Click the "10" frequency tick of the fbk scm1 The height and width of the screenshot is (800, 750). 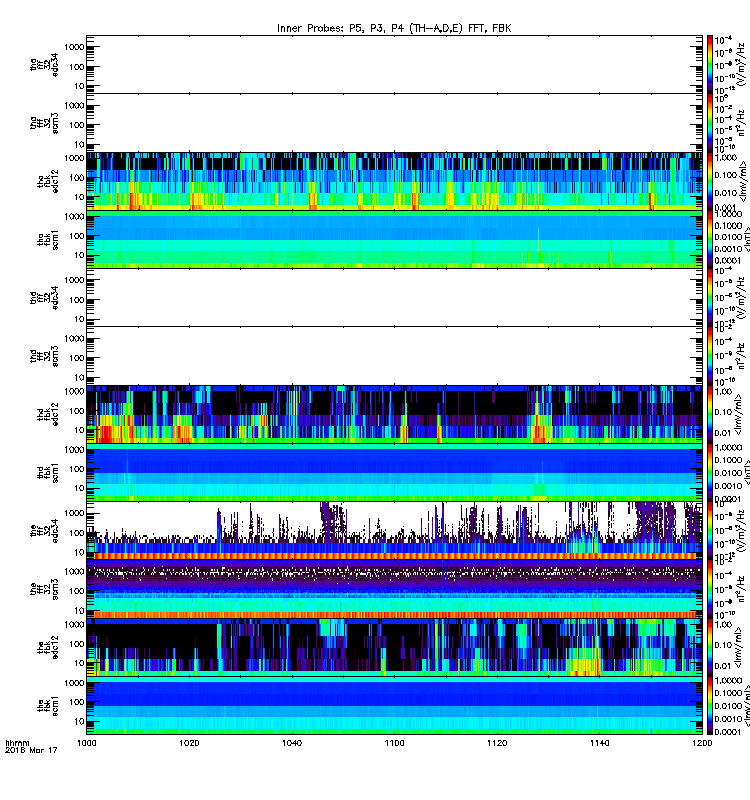tap(80, 721)
